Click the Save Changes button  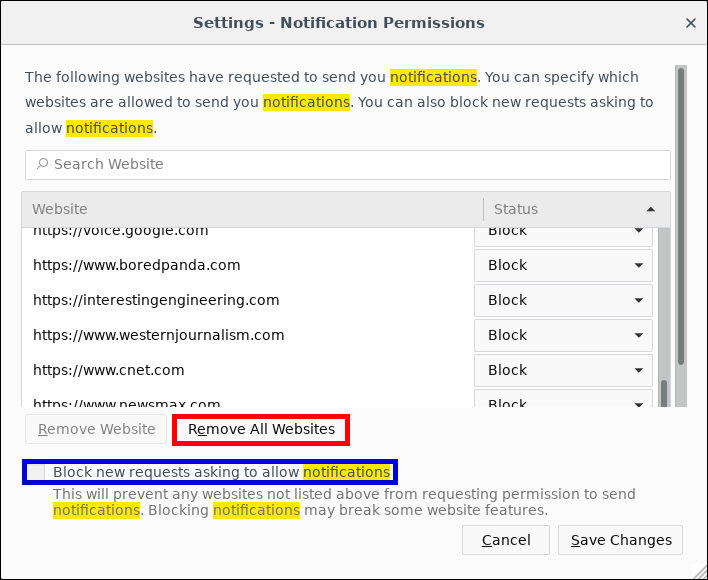[x=620, y=540]
